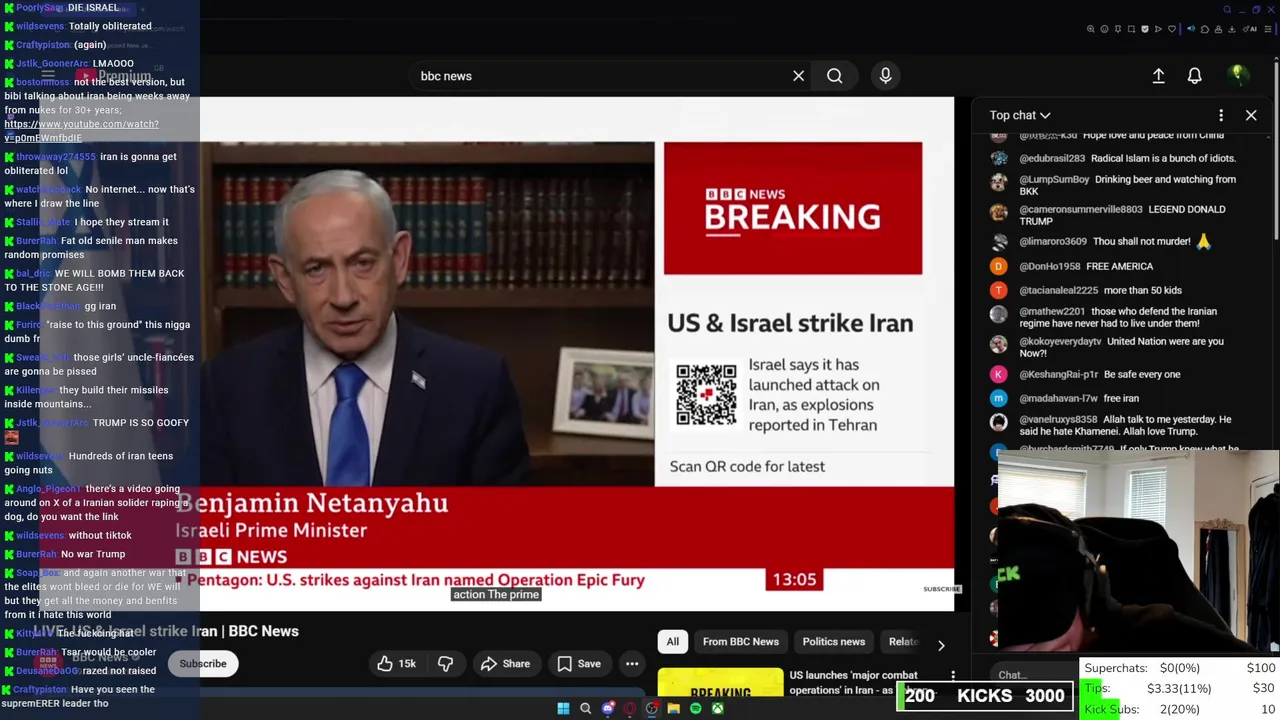Open the youtube.com link in stream chat
1280x720 pixels.
(x=81, y=131)
